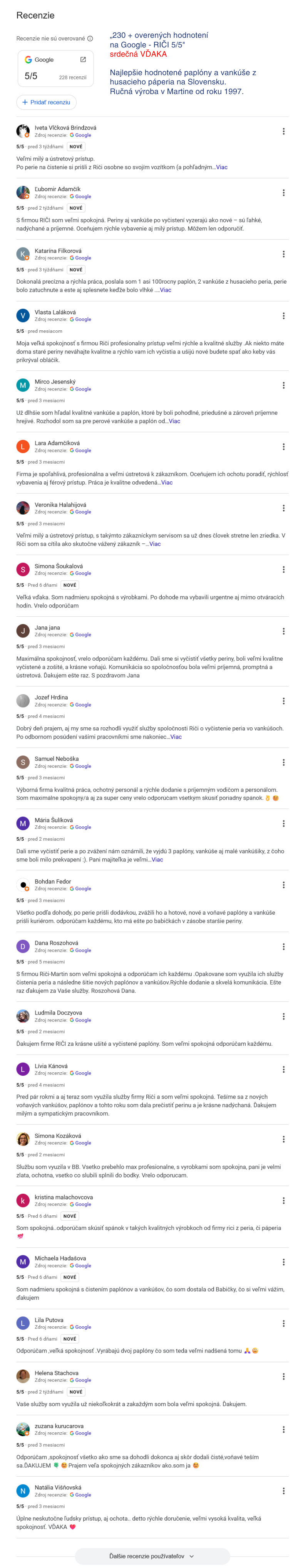308x1568 pixels.
Task: Click the info icon beside 'Recenzie nie sú overované'
Action: click(x=90, y=38)
